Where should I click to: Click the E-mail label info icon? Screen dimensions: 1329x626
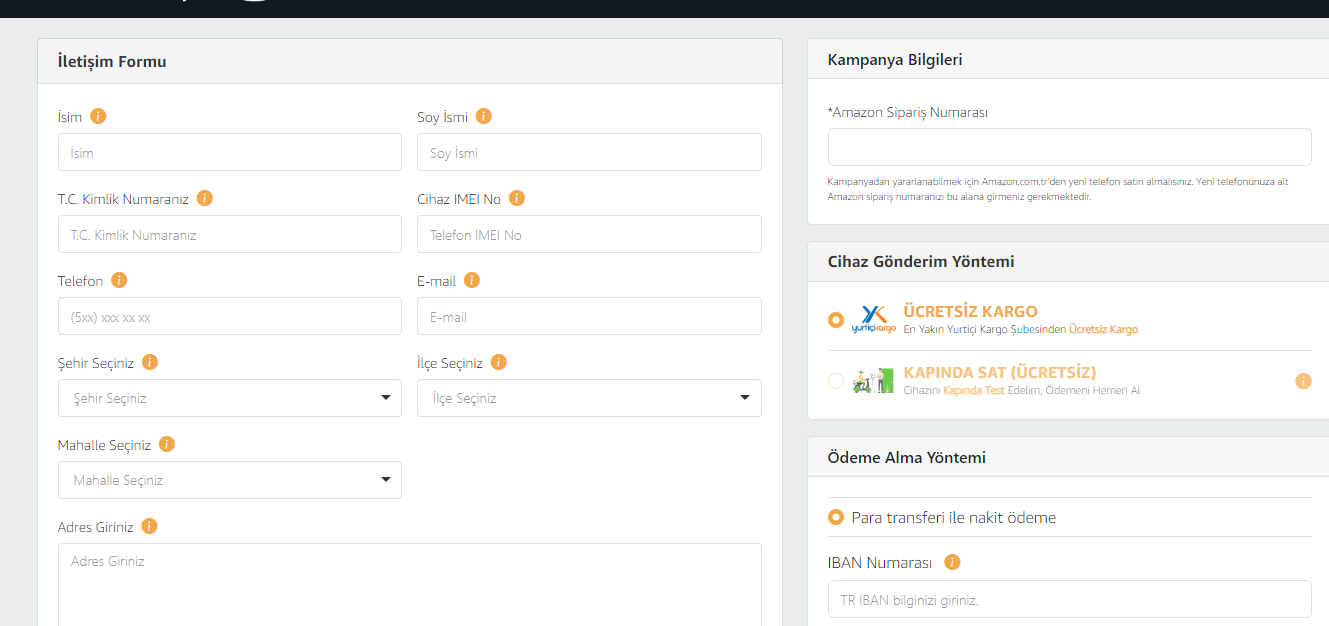click(x=472, y=280)
